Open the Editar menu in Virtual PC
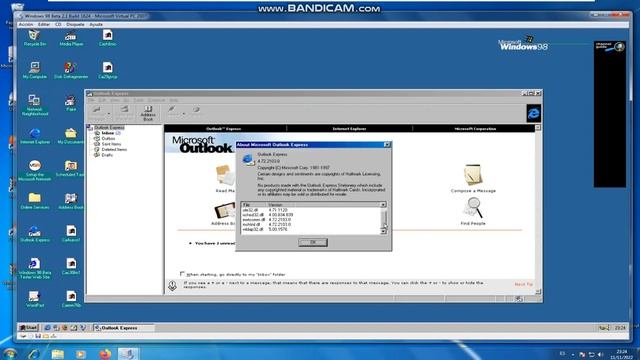The width and height of the screenshot is (640, 360). click(44, 24)
